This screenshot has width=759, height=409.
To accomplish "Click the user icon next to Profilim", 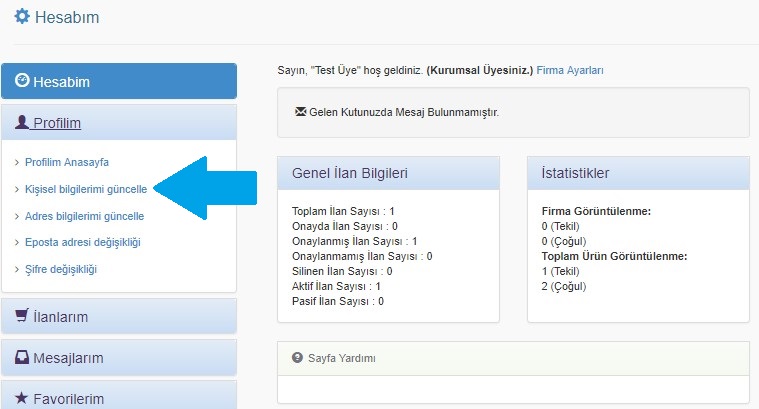I will (x=22, y=123).
